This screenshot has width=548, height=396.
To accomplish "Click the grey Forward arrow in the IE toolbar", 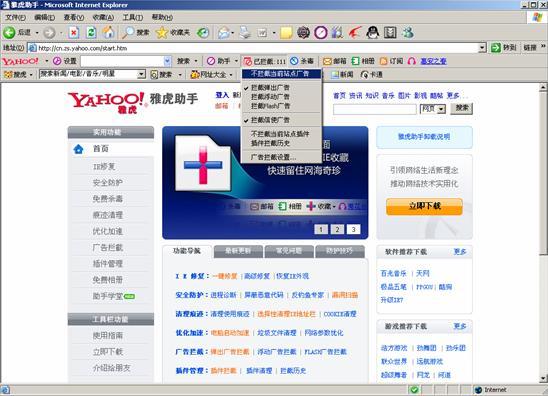I will click(49, 33).
